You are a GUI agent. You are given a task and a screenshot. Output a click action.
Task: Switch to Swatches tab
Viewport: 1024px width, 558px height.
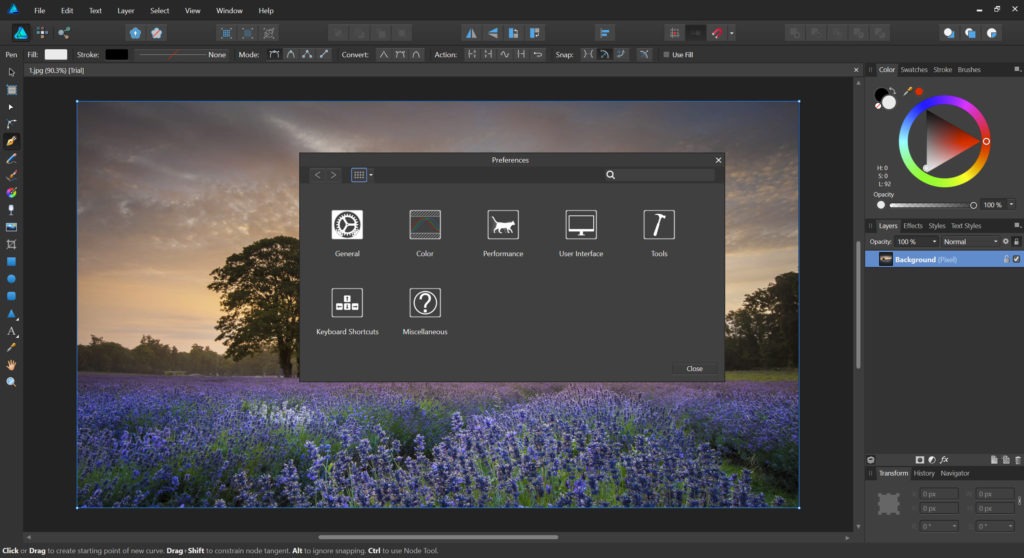coord(914,69)
